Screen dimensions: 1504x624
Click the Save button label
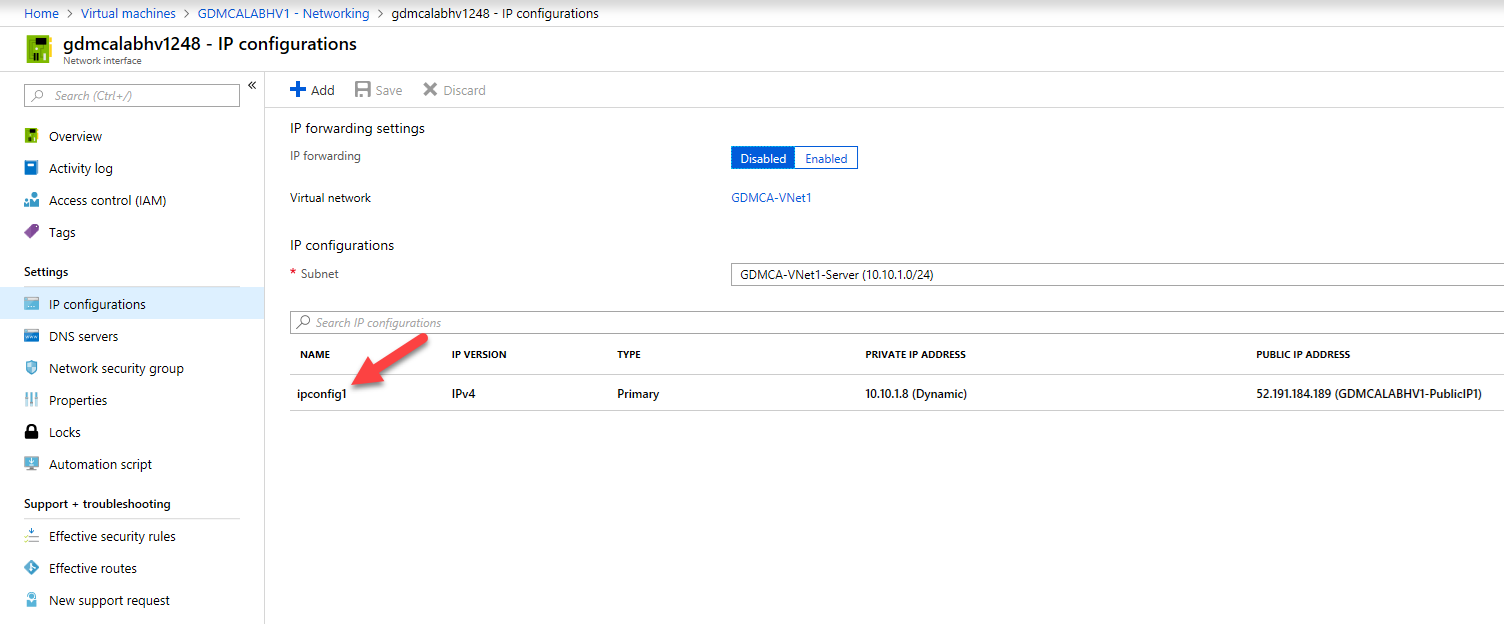[389, 90]
